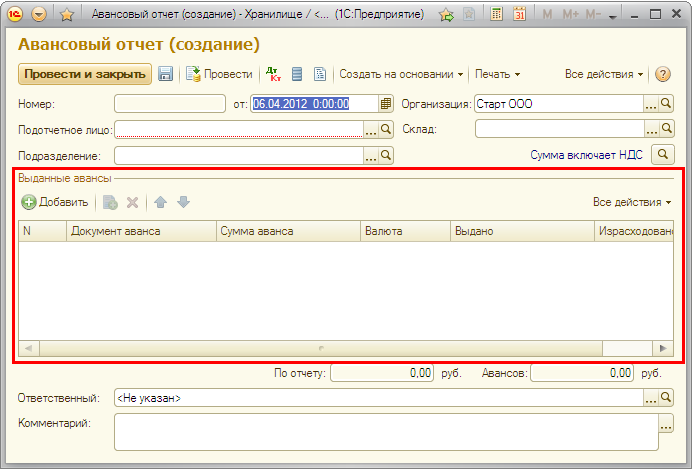The image size is (692, 469).
Task: Click the Подразделение input field
Action: click(x=239, y=155)
